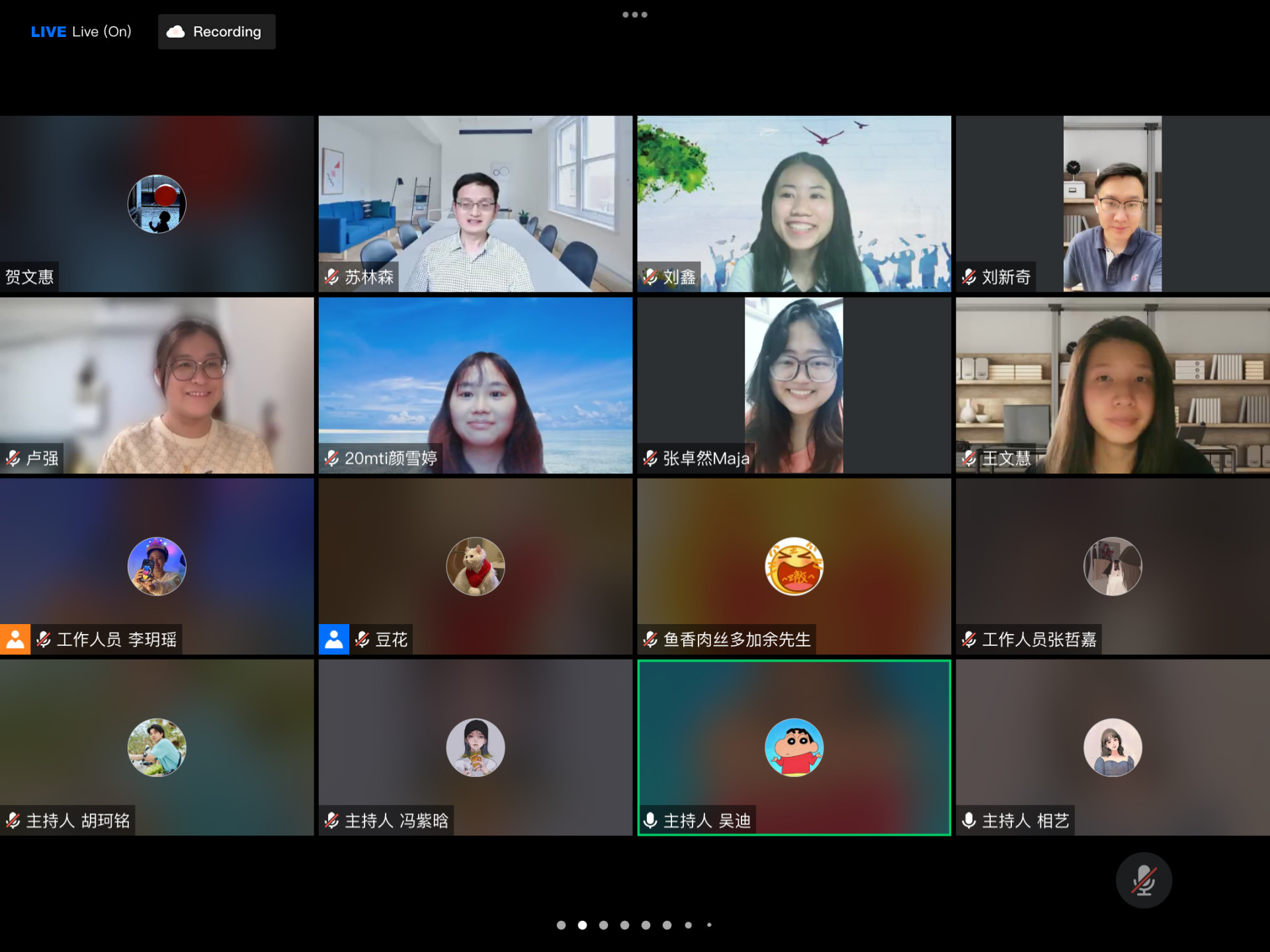Click the cloud Recording button
The width and height of the screenshot is (1270, 952).
[216, 32]
